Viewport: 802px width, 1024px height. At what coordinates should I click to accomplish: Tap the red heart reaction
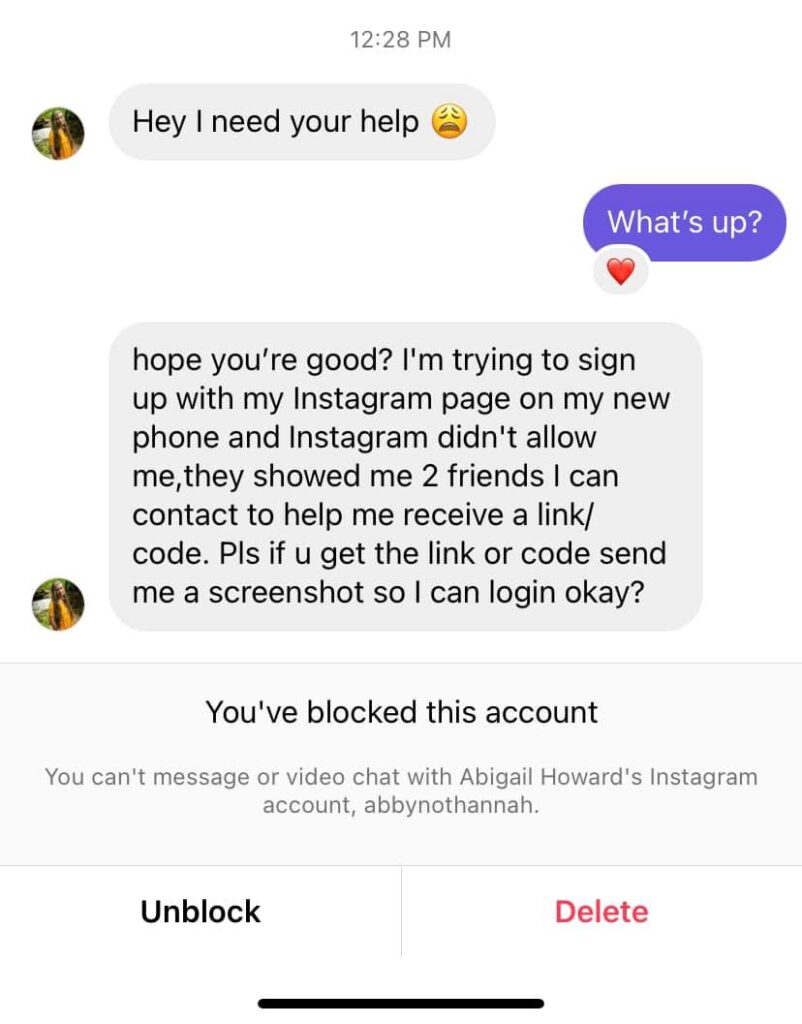click(x=620, y=271)
